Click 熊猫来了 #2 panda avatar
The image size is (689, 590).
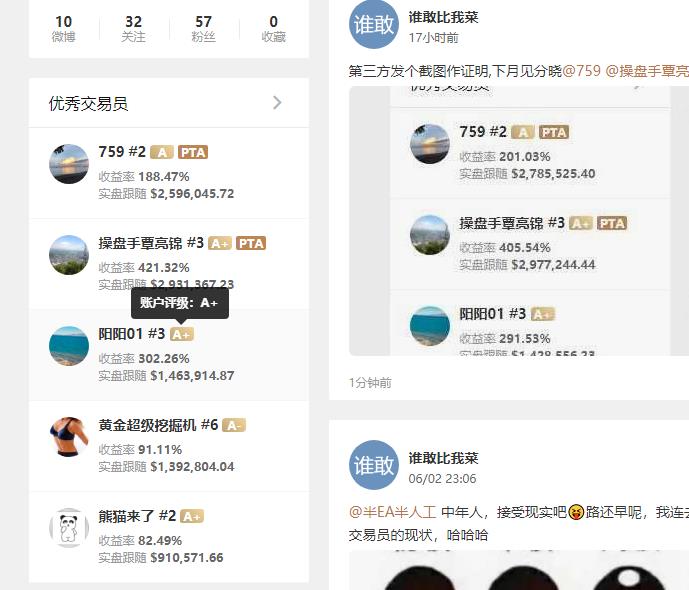click(x=69, y=528)
